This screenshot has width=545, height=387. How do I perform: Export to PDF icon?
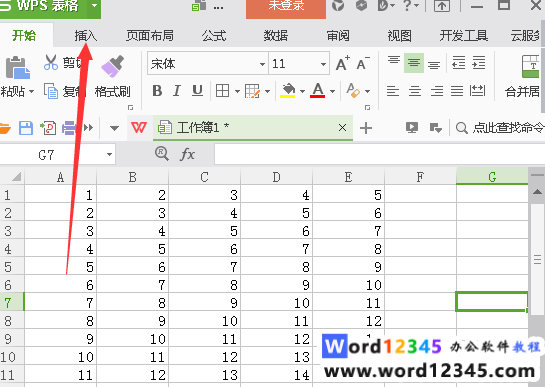click(48, 128)
